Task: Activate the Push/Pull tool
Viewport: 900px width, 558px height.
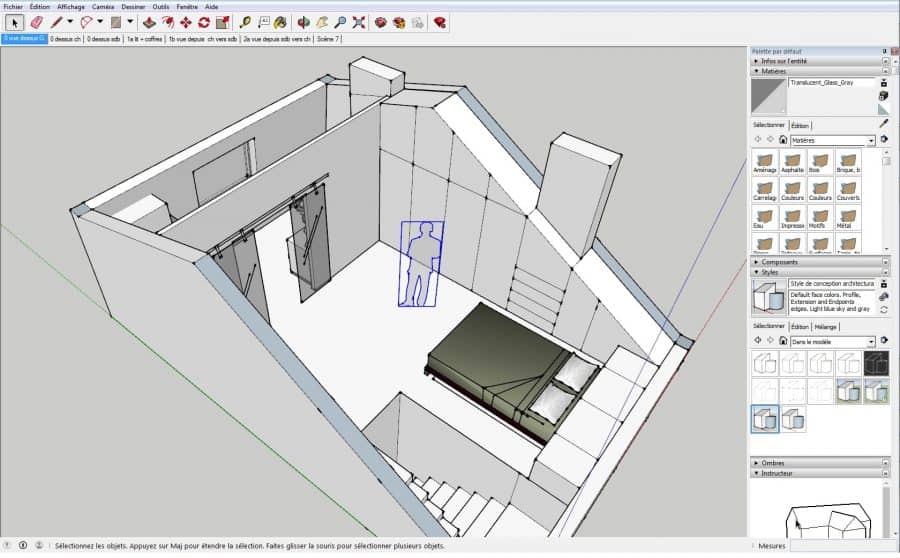Action: (x=149, y=22)
